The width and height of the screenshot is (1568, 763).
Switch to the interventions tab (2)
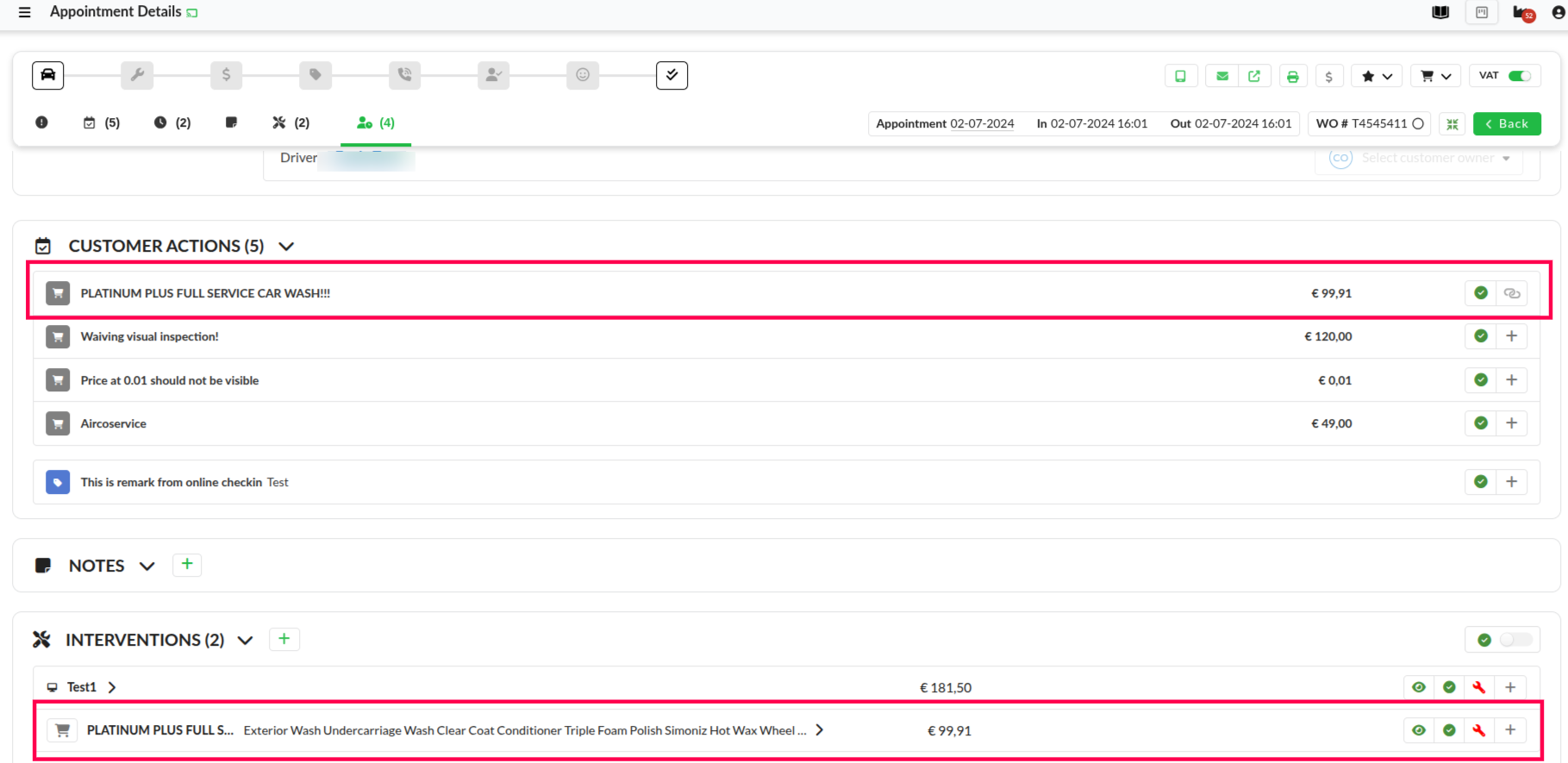pos(290,123)
